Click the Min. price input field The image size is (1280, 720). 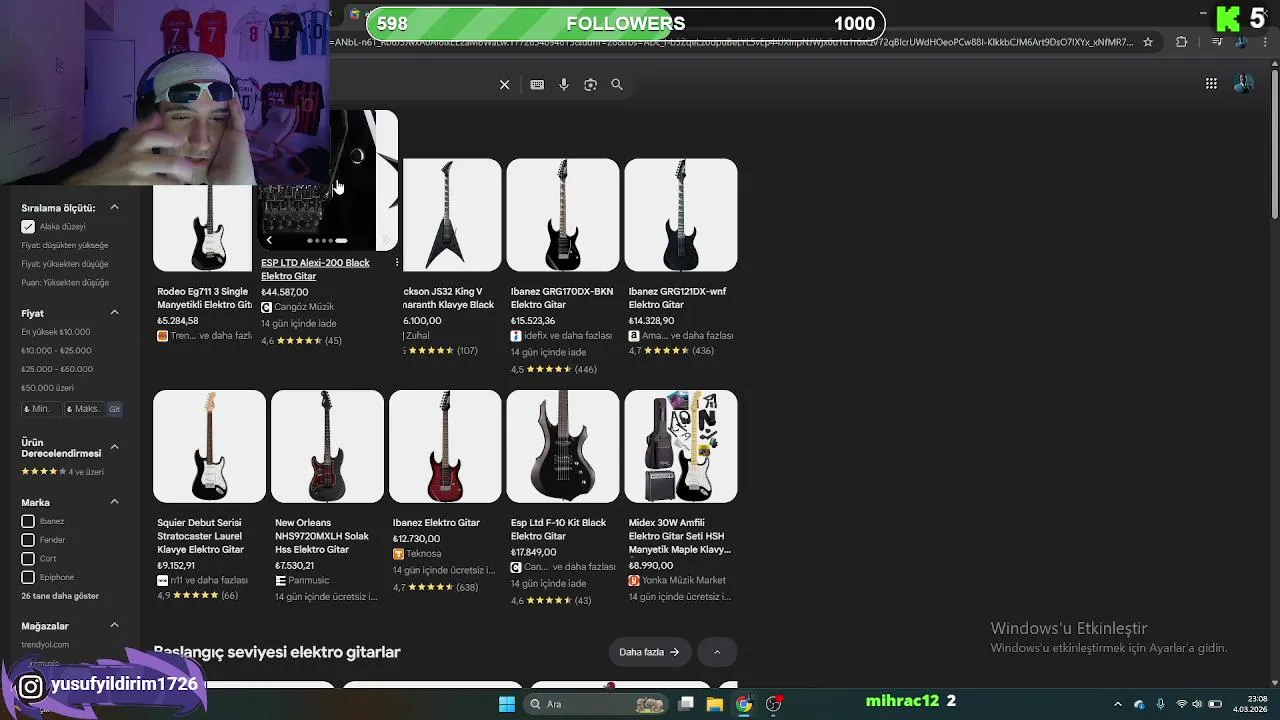(x=41, y=409)
